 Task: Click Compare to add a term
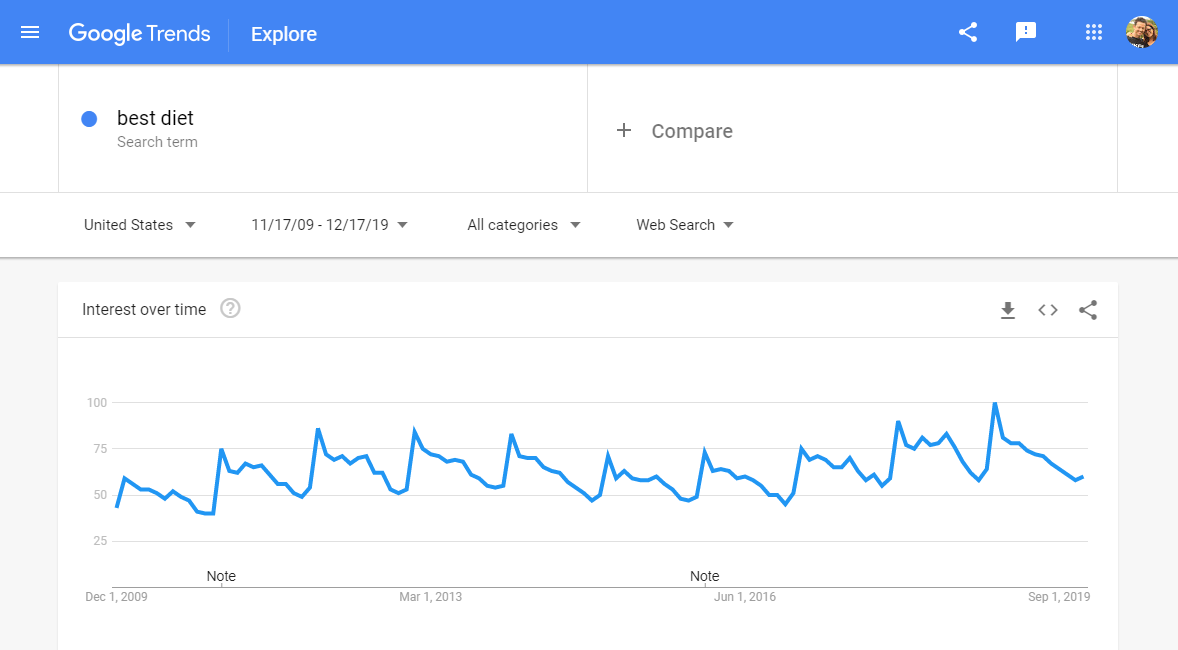[x=692, y=131]
